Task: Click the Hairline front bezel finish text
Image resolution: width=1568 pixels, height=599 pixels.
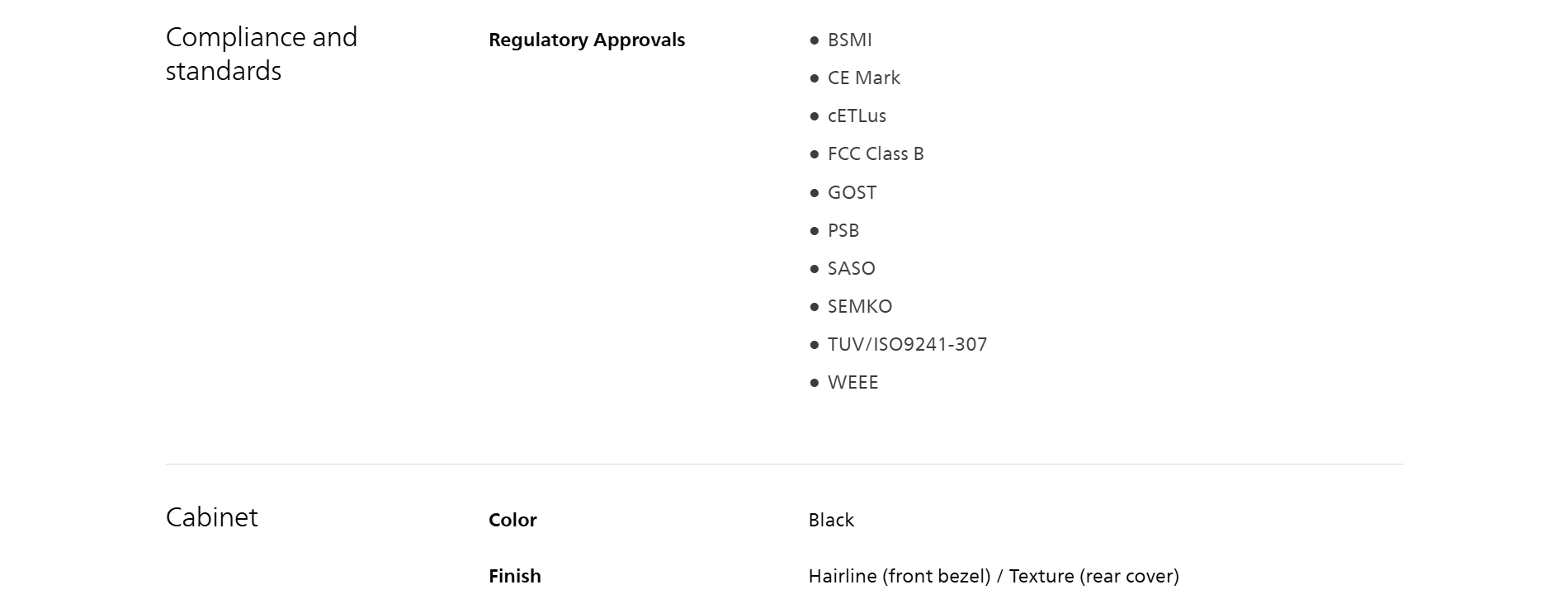Action: [899, 576]
